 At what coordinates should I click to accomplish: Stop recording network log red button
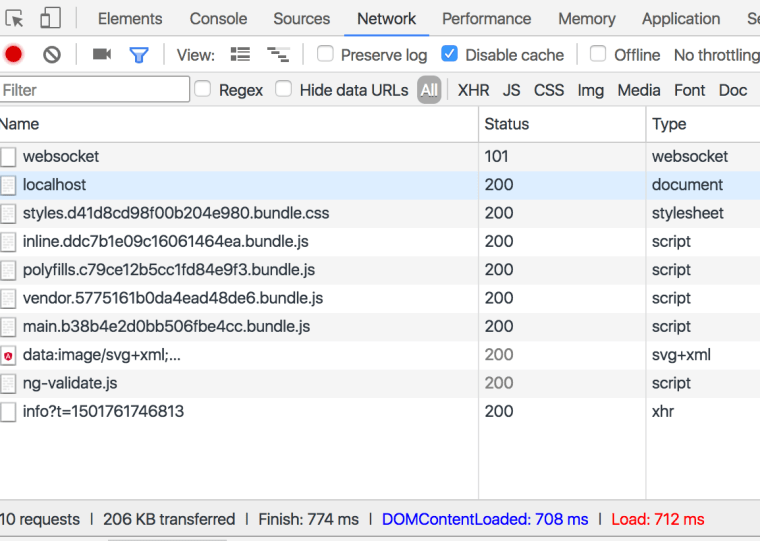click(x=14, y=55)
